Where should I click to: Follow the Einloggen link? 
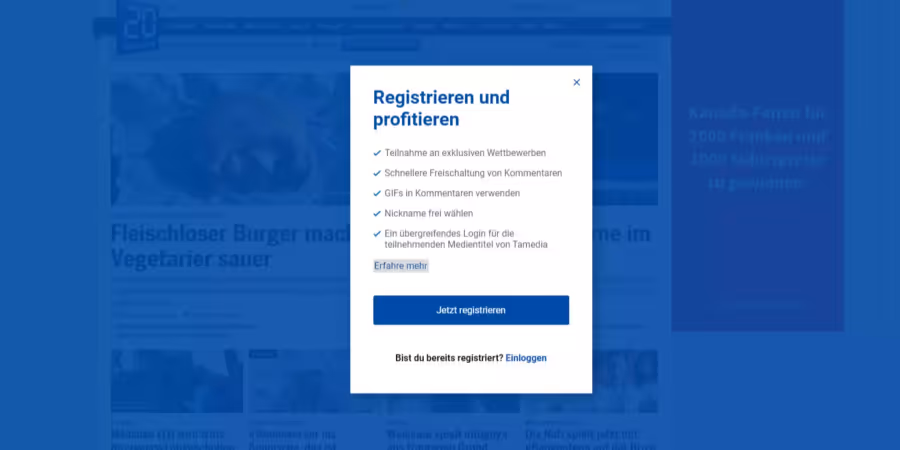(526, 358)
